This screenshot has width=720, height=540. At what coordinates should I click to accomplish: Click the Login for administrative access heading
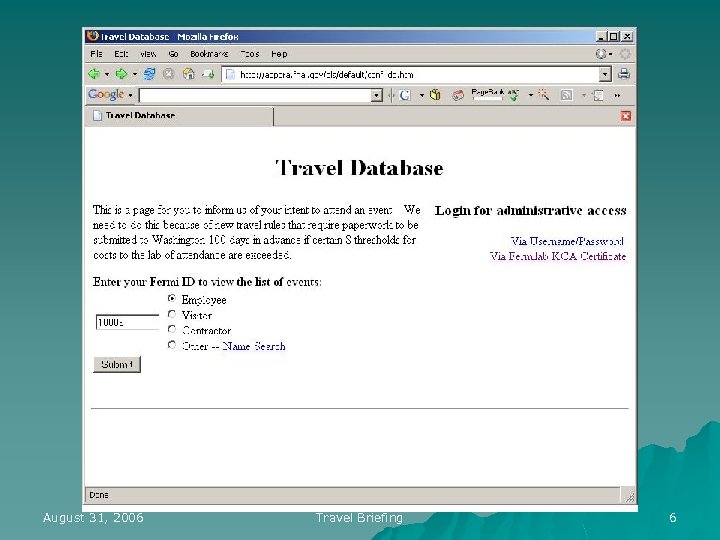530,211
